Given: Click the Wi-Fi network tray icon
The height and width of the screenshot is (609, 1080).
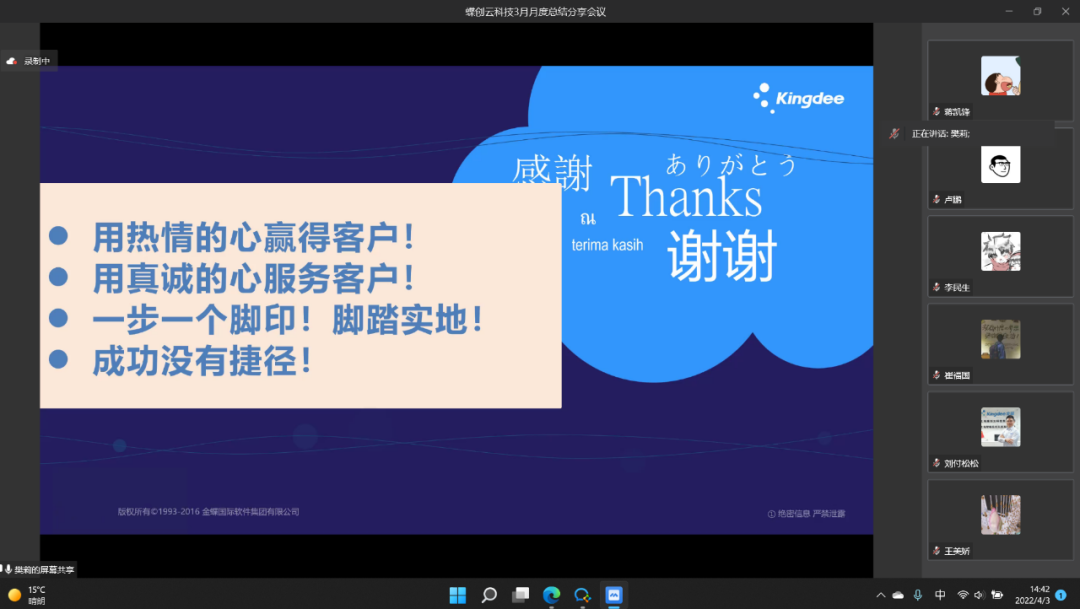Looking at the screenshot, I should [x=963, y=595].
